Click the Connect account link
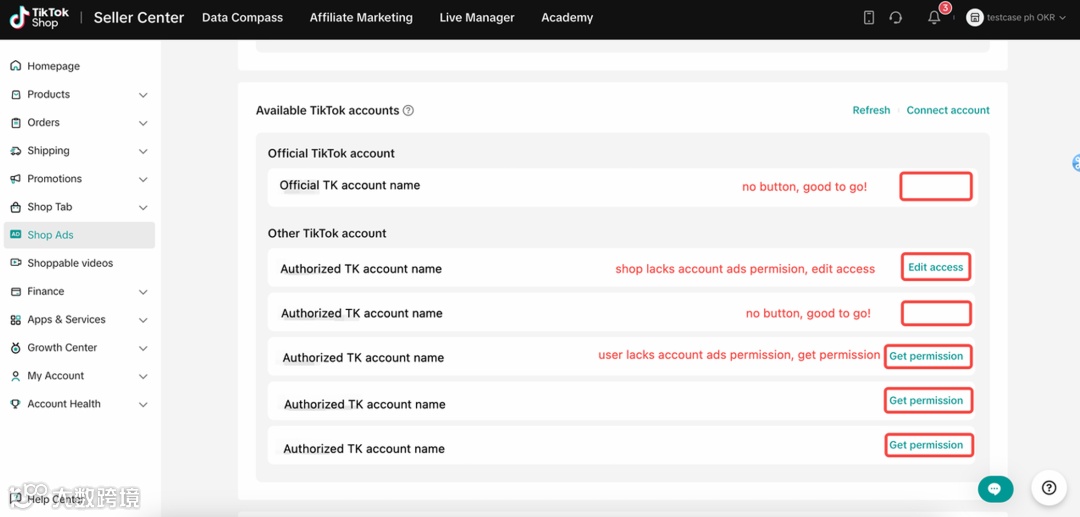1080x517 pixels. pos(948,110)
